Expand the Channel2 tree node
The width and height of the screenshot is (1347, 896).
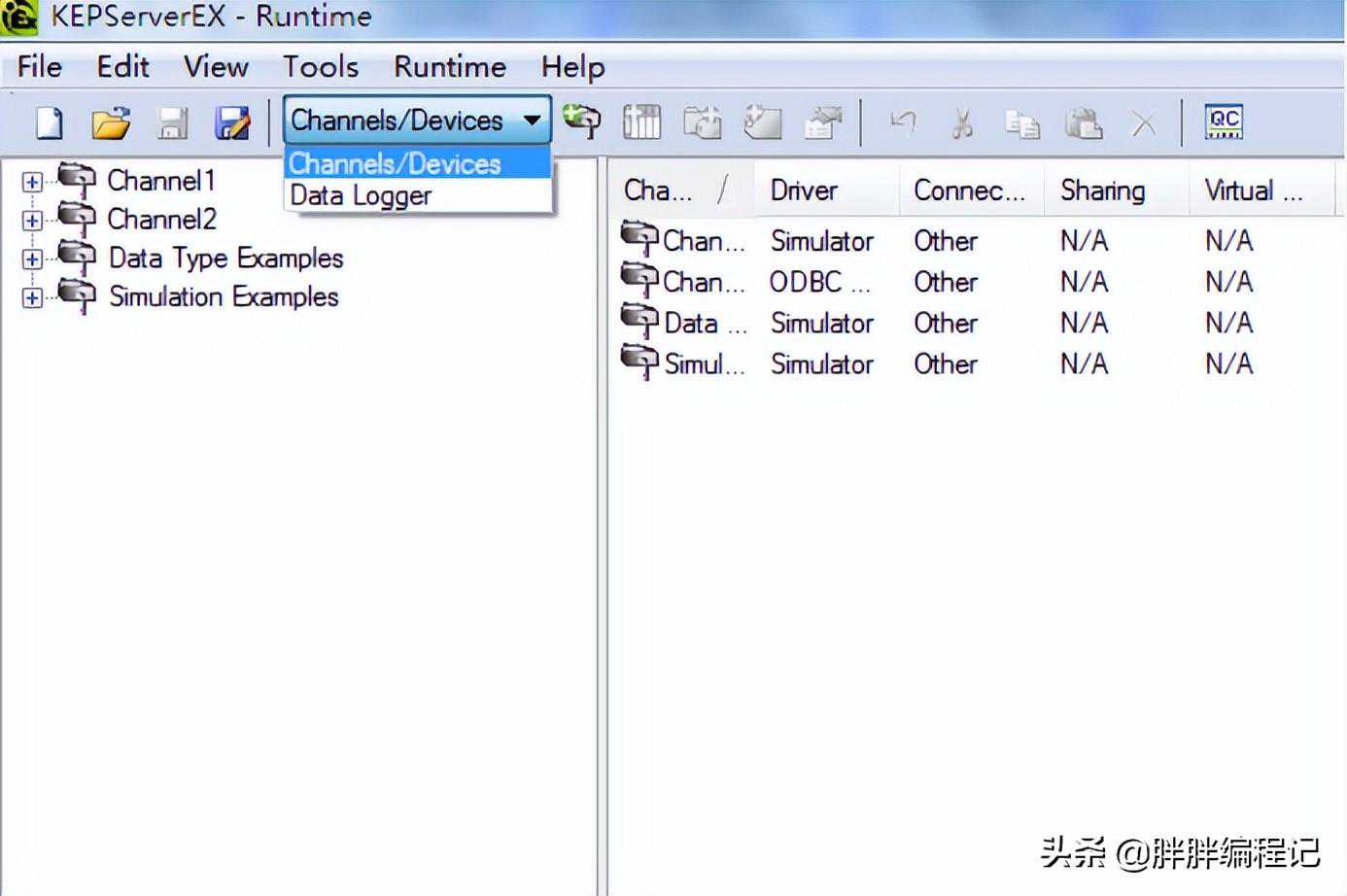coord(32,221)
